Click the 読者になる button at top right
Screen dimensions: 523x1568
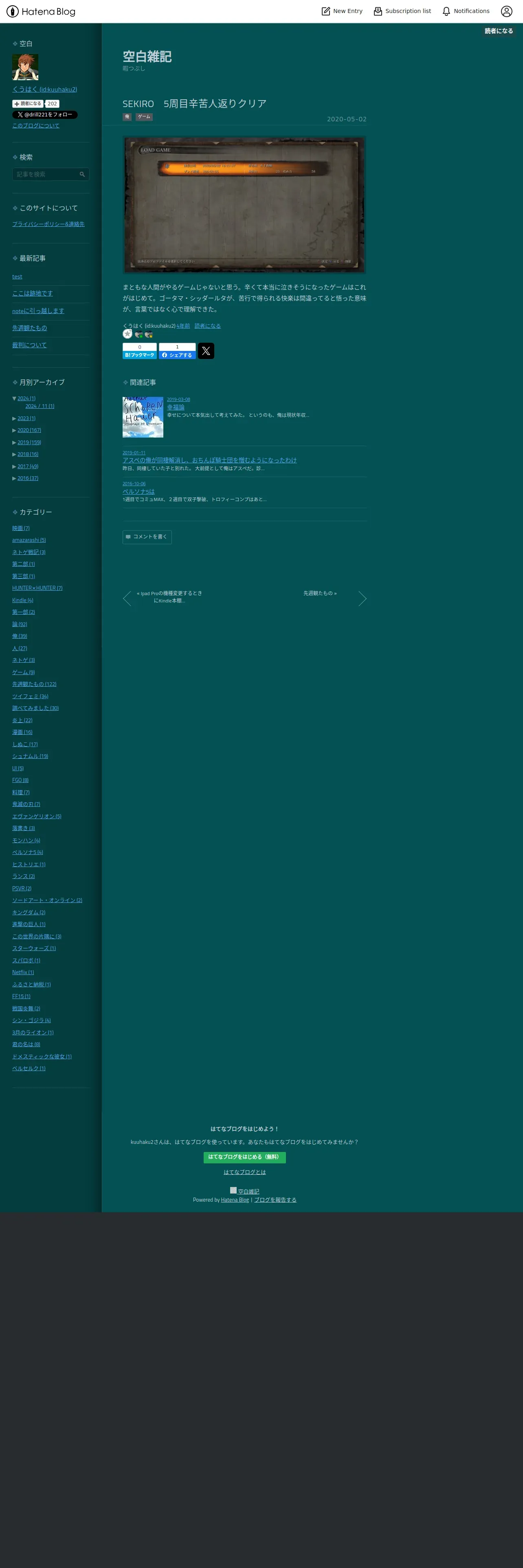tap(499, 31)
